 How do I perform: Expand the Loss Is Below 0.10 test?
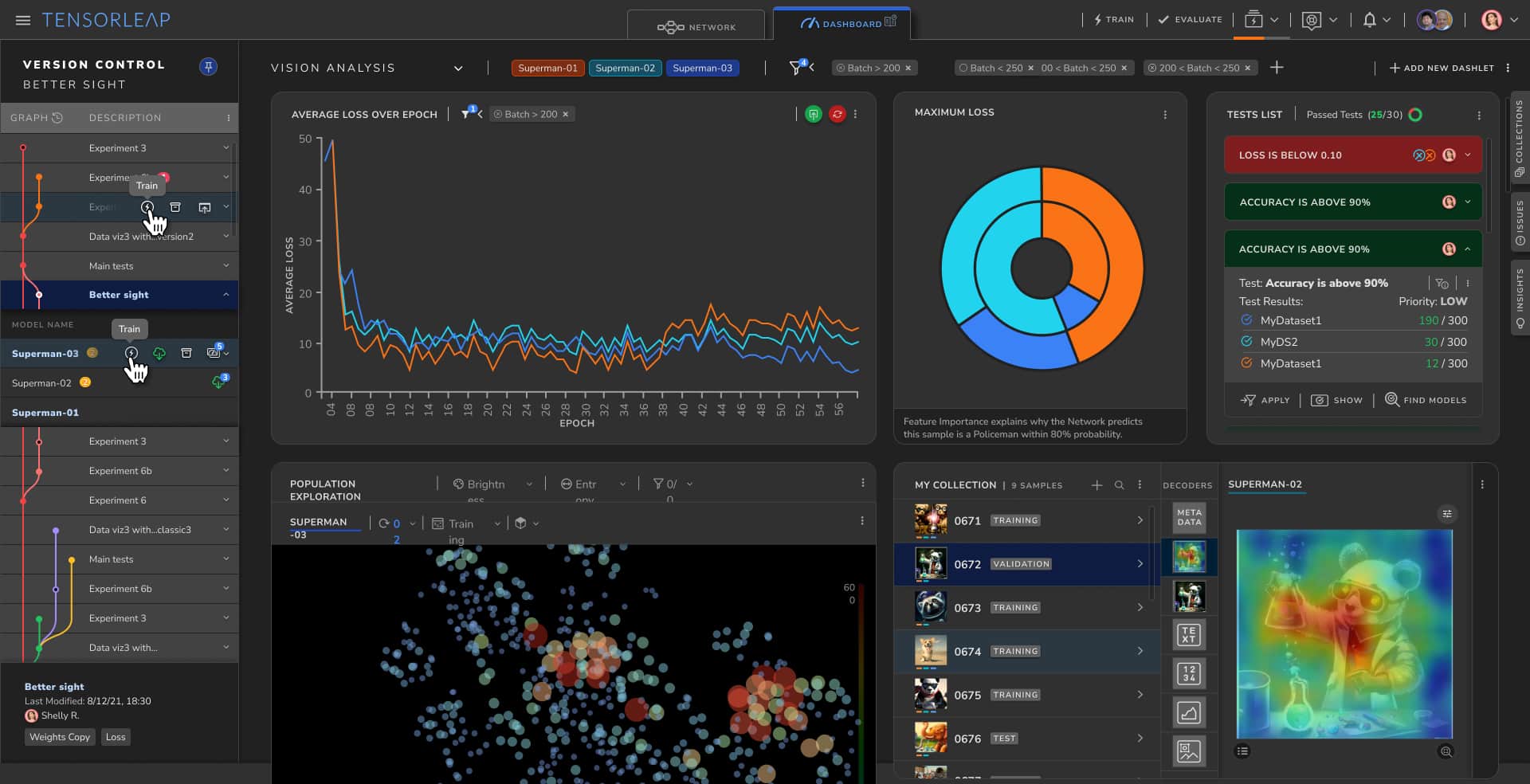(1468, 155)
